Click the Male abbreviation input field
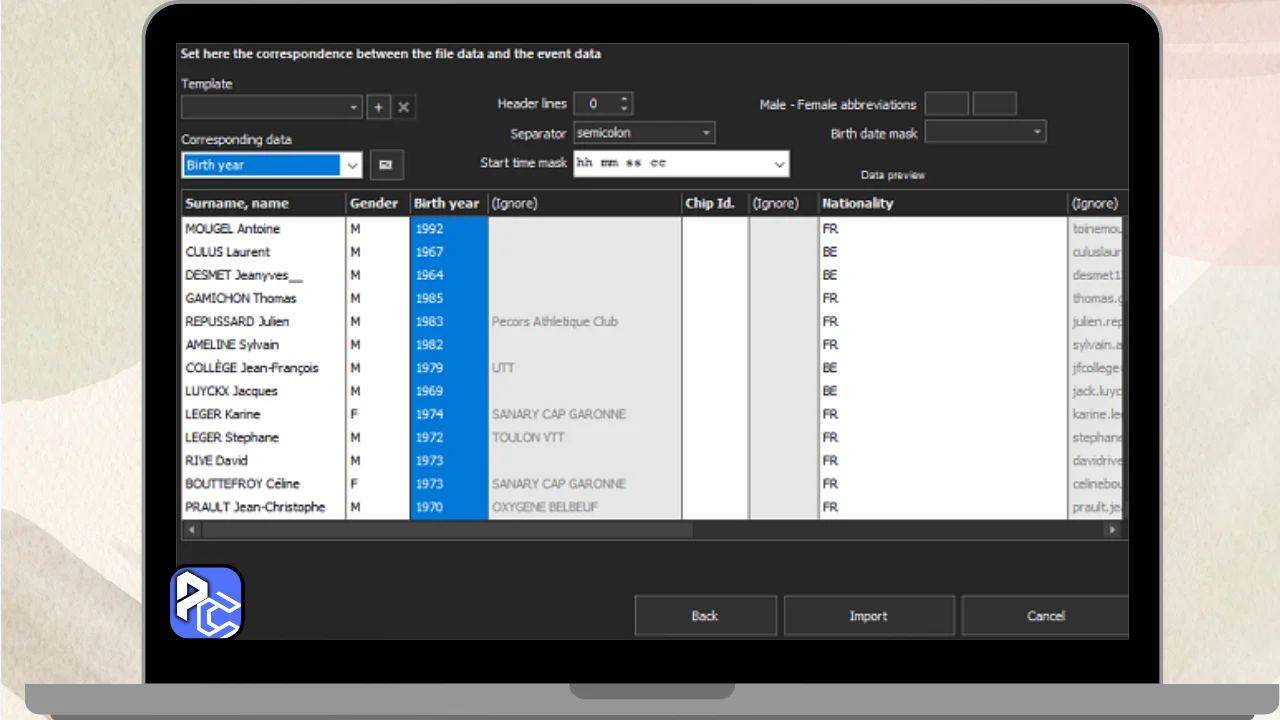This screenshot has height=720, width=1280. tap(946, 104)
